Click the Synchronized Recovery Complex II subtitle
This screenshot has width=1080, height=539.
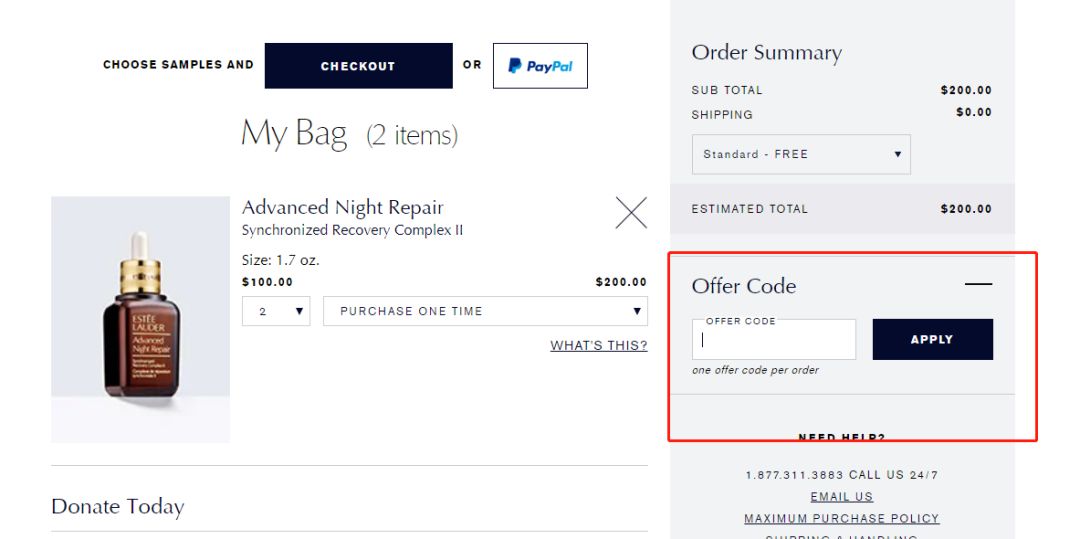(x=352, y=231)
